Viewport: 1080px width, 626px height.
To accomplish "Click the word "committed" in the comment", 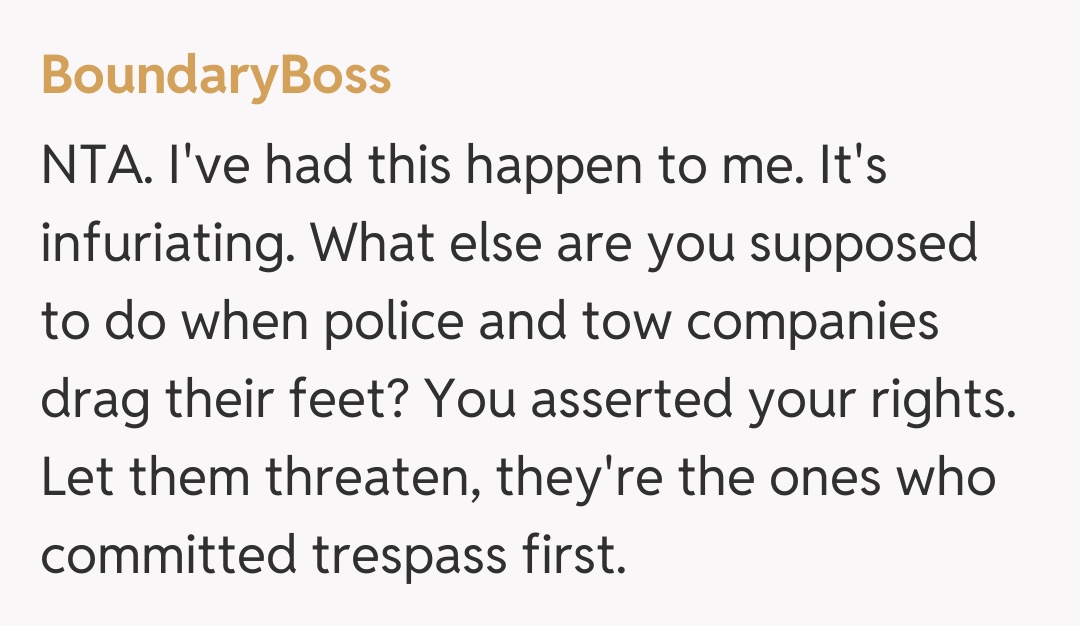I will coord(169,555).
